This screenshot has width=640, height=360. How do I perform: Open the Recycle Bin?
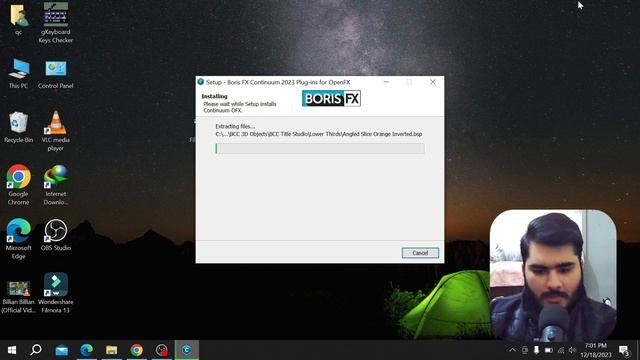tap(18, 127)
